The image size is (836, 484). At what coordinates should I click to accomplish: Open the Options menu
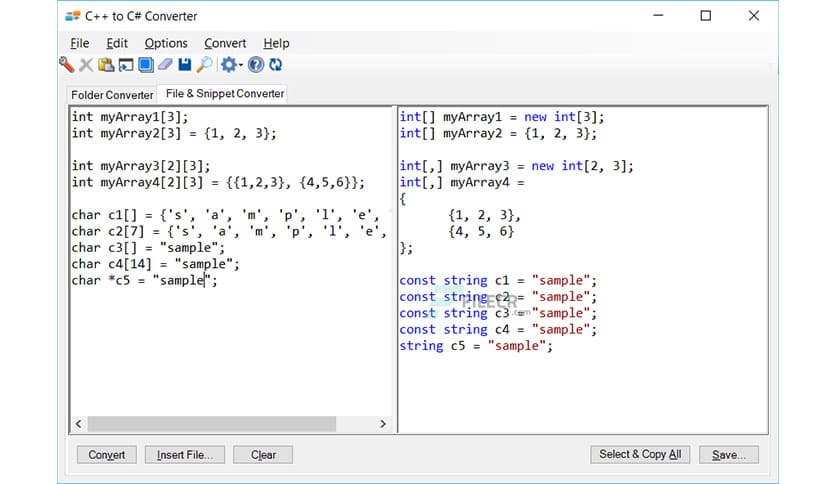(165, 43)
